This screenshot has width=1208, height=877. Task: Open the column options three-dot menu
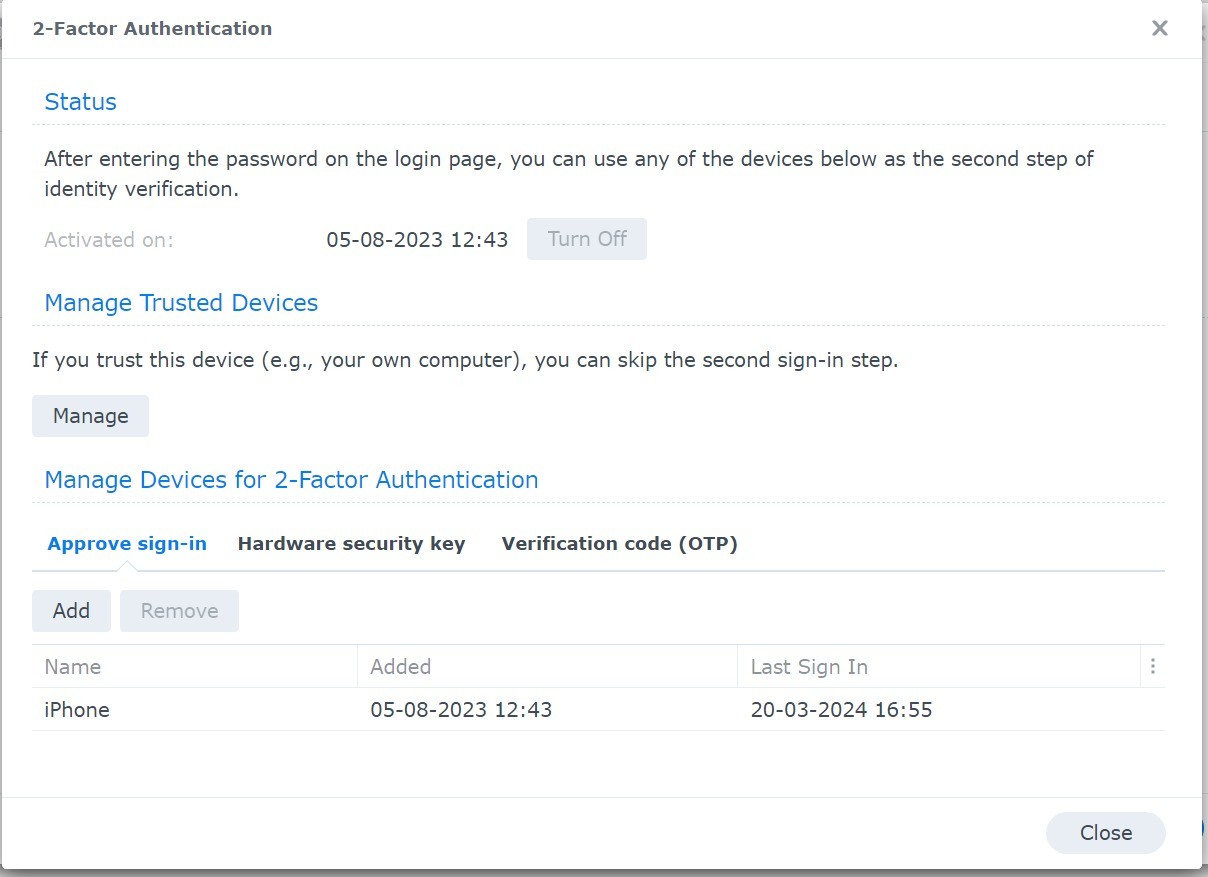tap(1153, 666)
